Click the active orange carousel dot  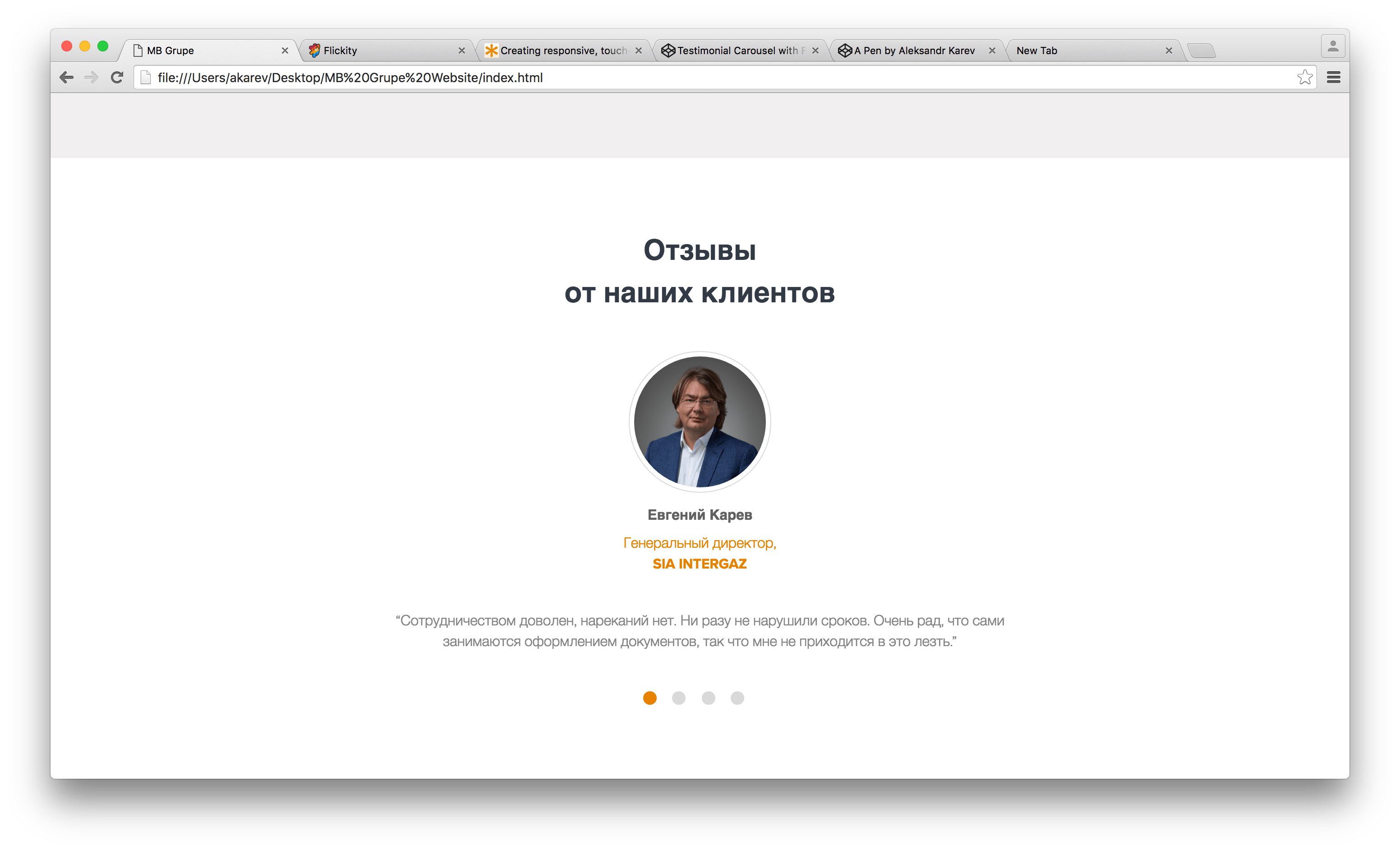tap(649, 698)
